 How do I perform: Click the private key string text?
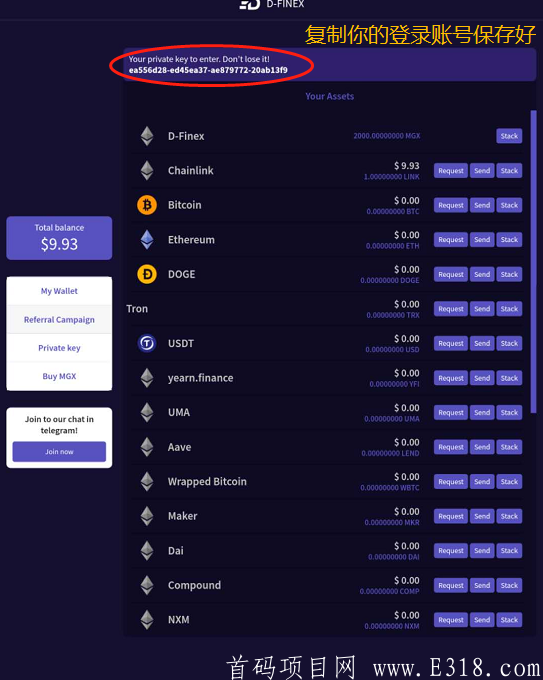(208, 70)
